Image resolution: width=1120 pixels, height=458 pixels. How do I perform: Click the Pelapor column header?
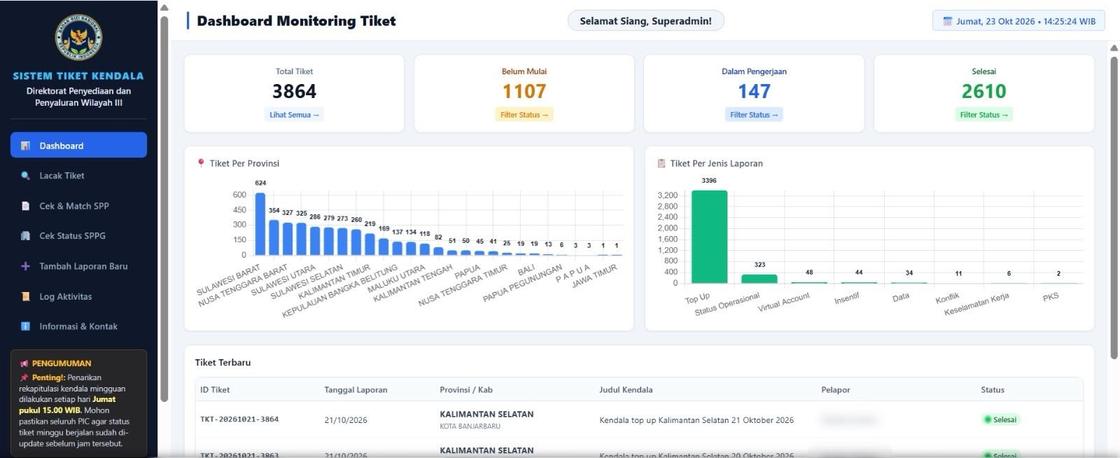point(836,390)
